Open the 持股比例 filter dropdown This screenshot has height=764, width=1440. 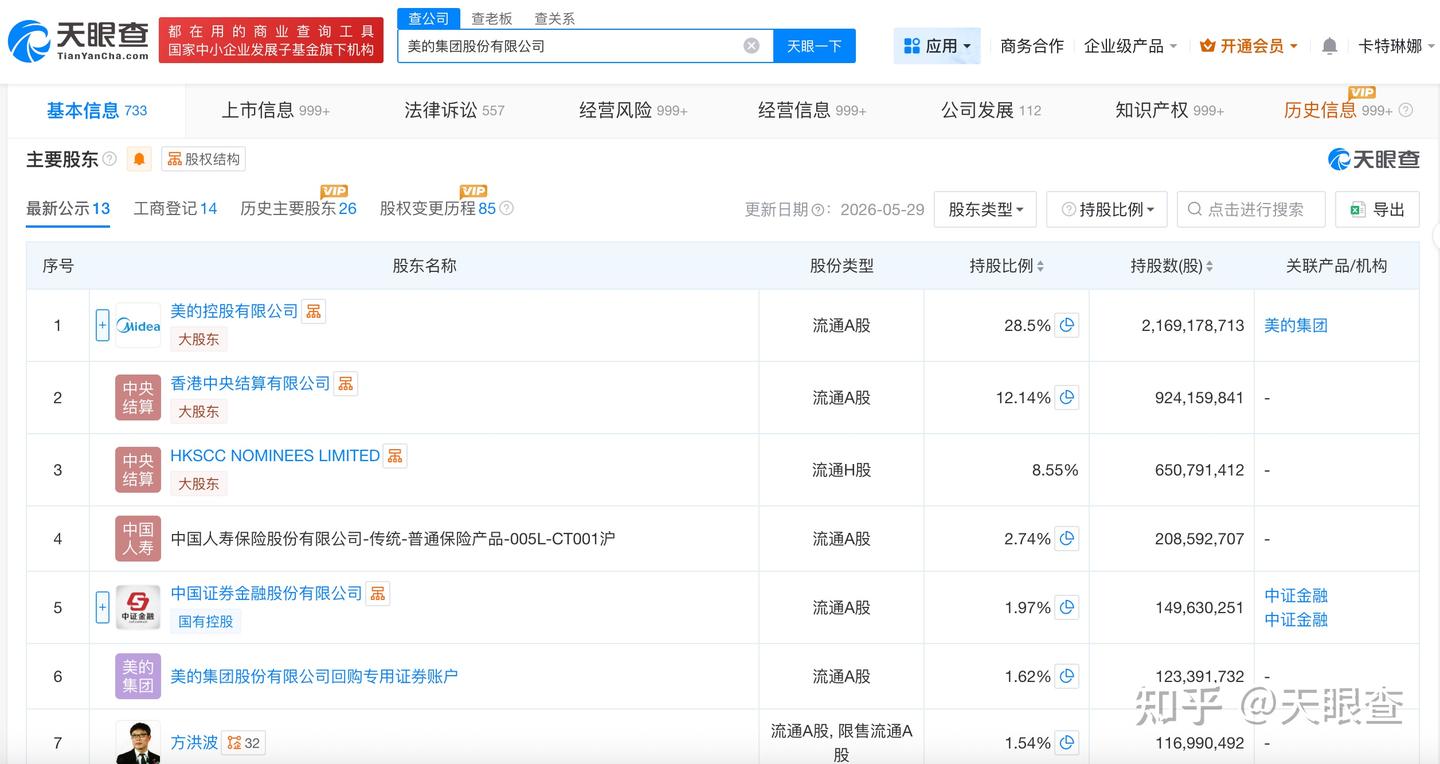[1107, 209]
